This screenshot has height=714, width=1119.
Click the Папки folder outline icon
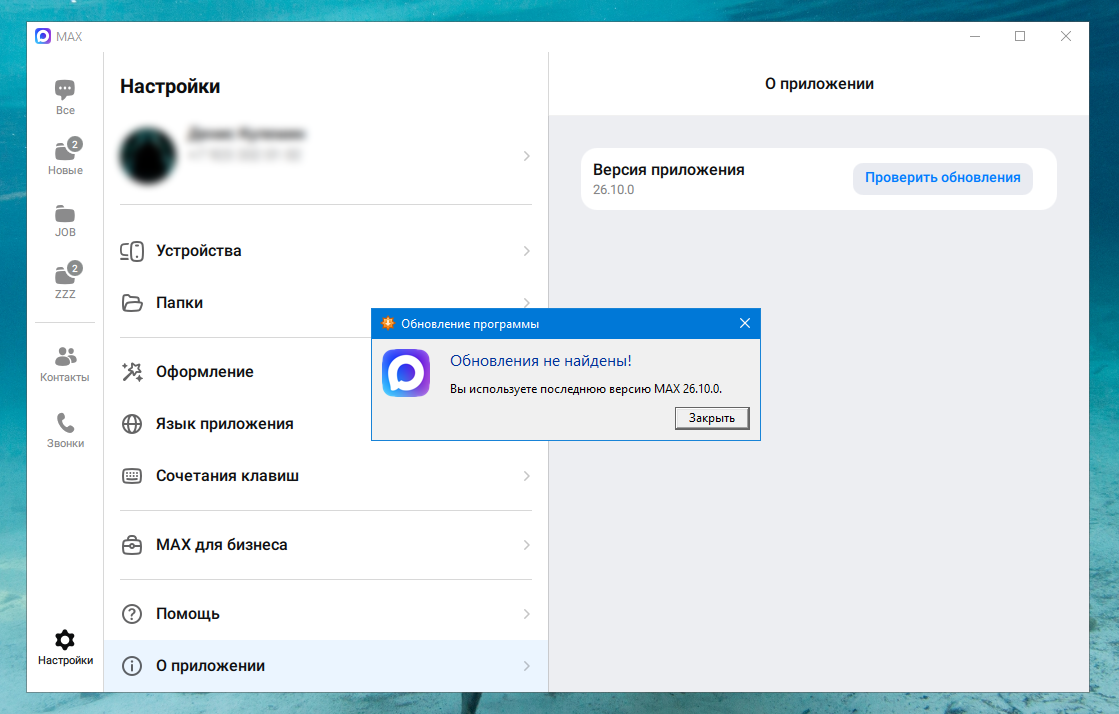pyautogui.click(x=132, y=303)
